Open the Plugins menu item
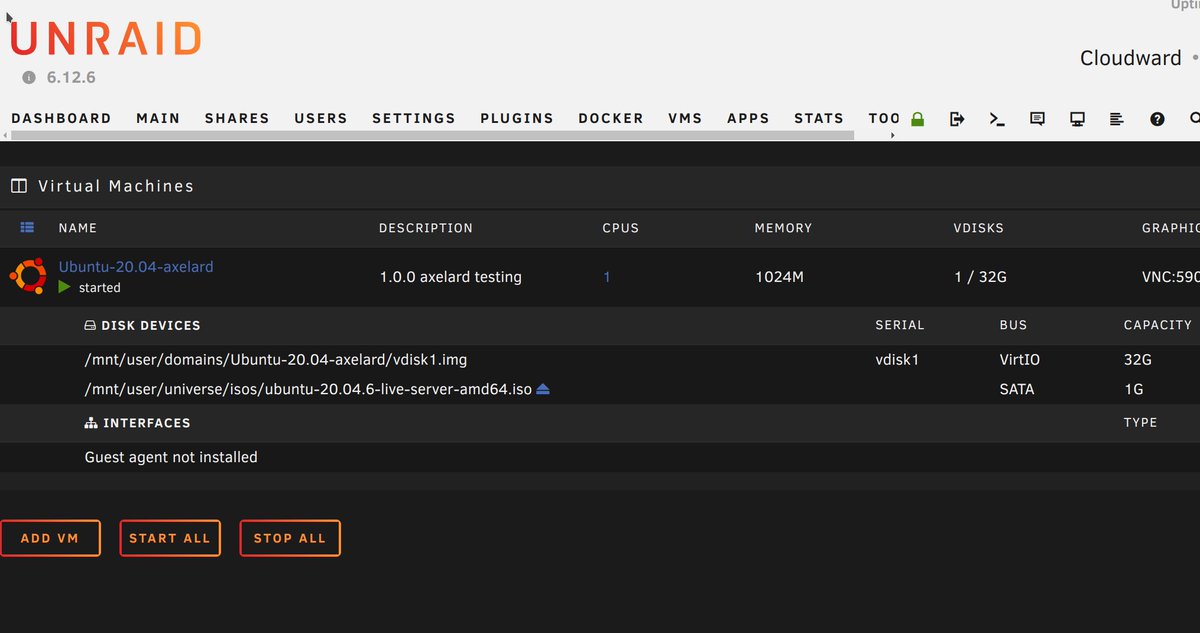This screenshot has height=633, width=1200. 517,118
